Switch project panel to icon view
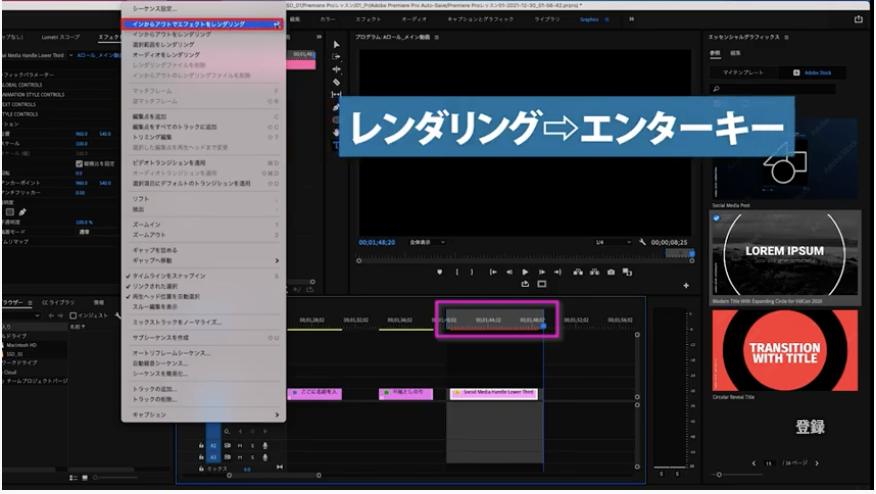Image resolution: width=876 pixels, height=494 pixels. point(85,478)
